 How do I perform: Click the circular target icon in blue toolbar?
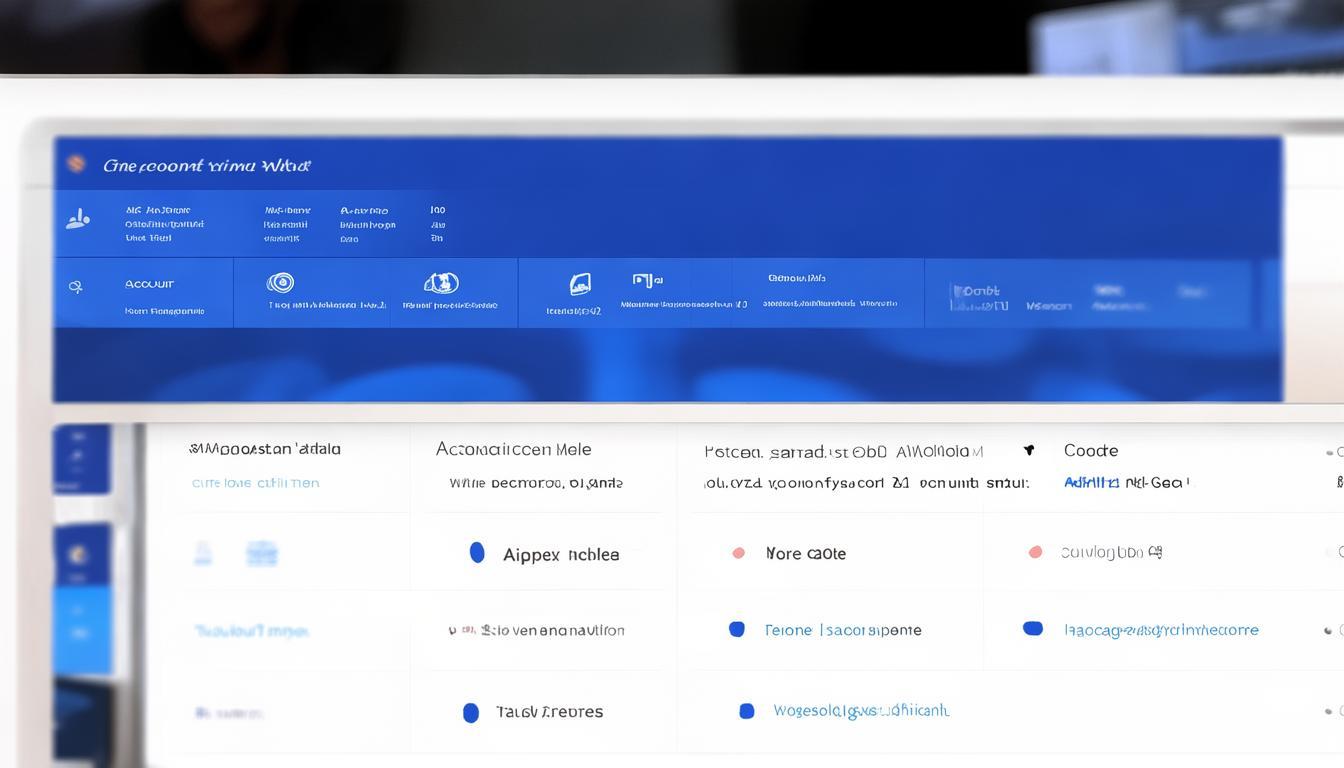coord(281,283)
